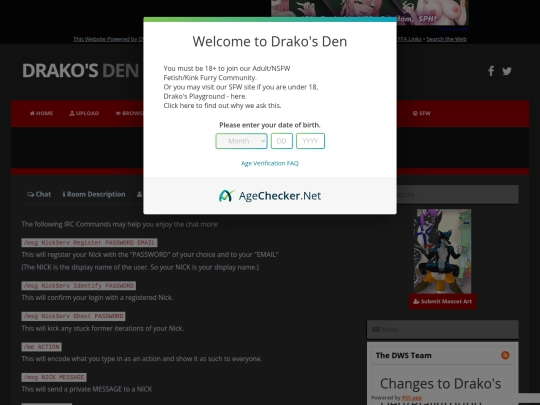Click the FFA Links link at top
The height and width of the screenshot is (405, 540).
(409, 39)
